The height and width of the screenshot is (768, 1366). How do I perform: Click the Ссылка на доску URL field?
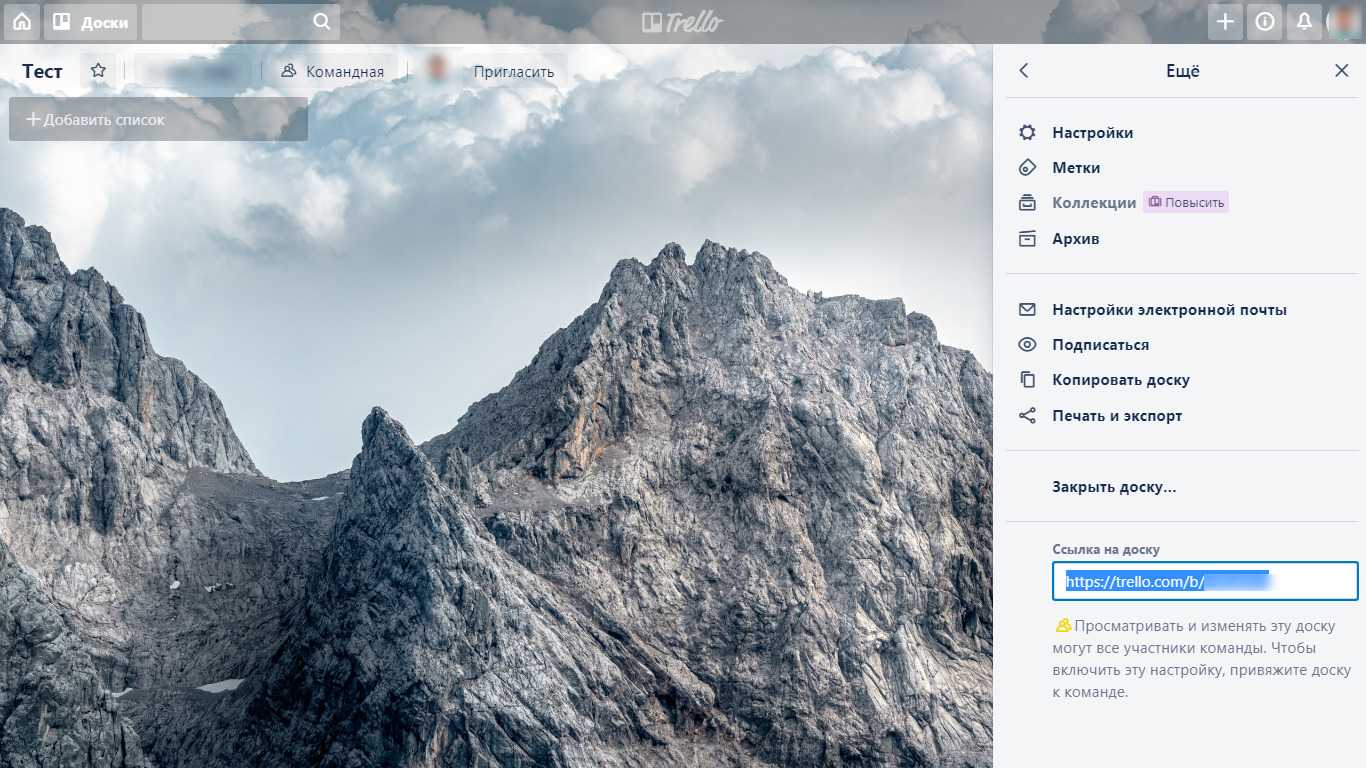[x=1204, y=581]
